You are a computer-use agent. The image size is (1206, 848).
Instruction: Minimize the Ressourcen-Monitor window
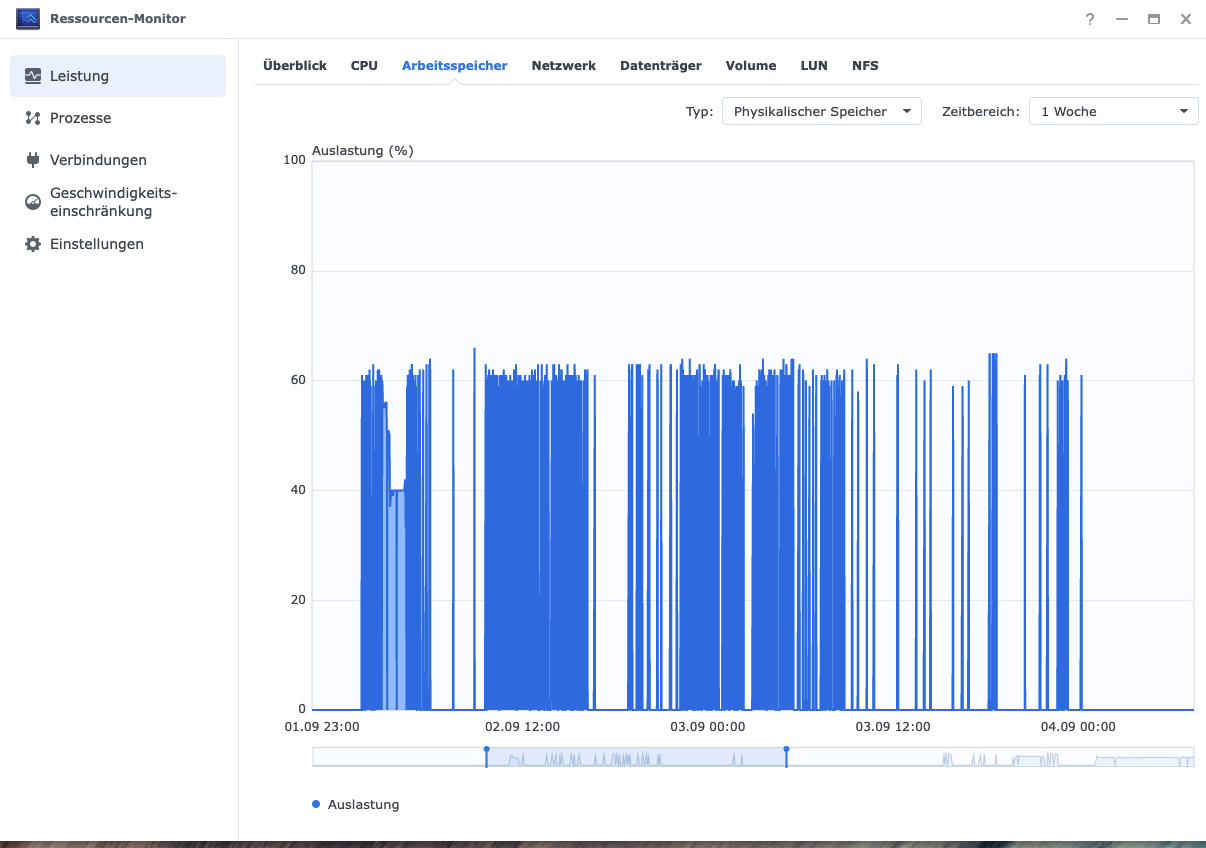(x=1122, y=19)
